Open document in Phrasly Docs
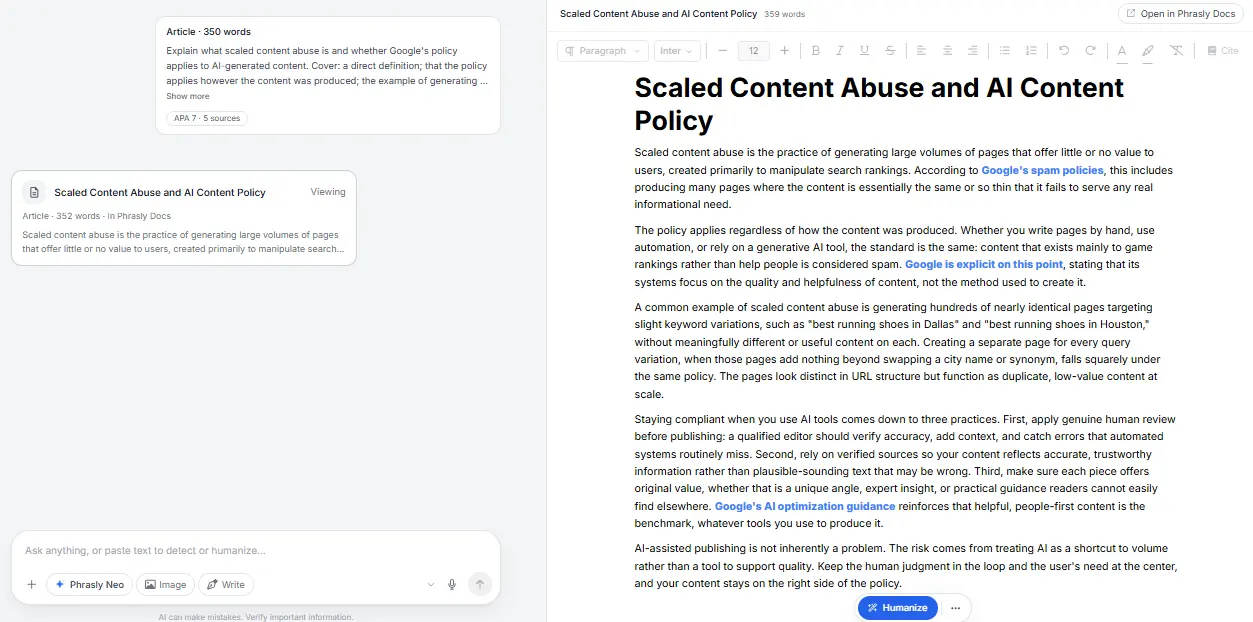The height and width of the screenshot is (622, 1253). [1180, 14]
